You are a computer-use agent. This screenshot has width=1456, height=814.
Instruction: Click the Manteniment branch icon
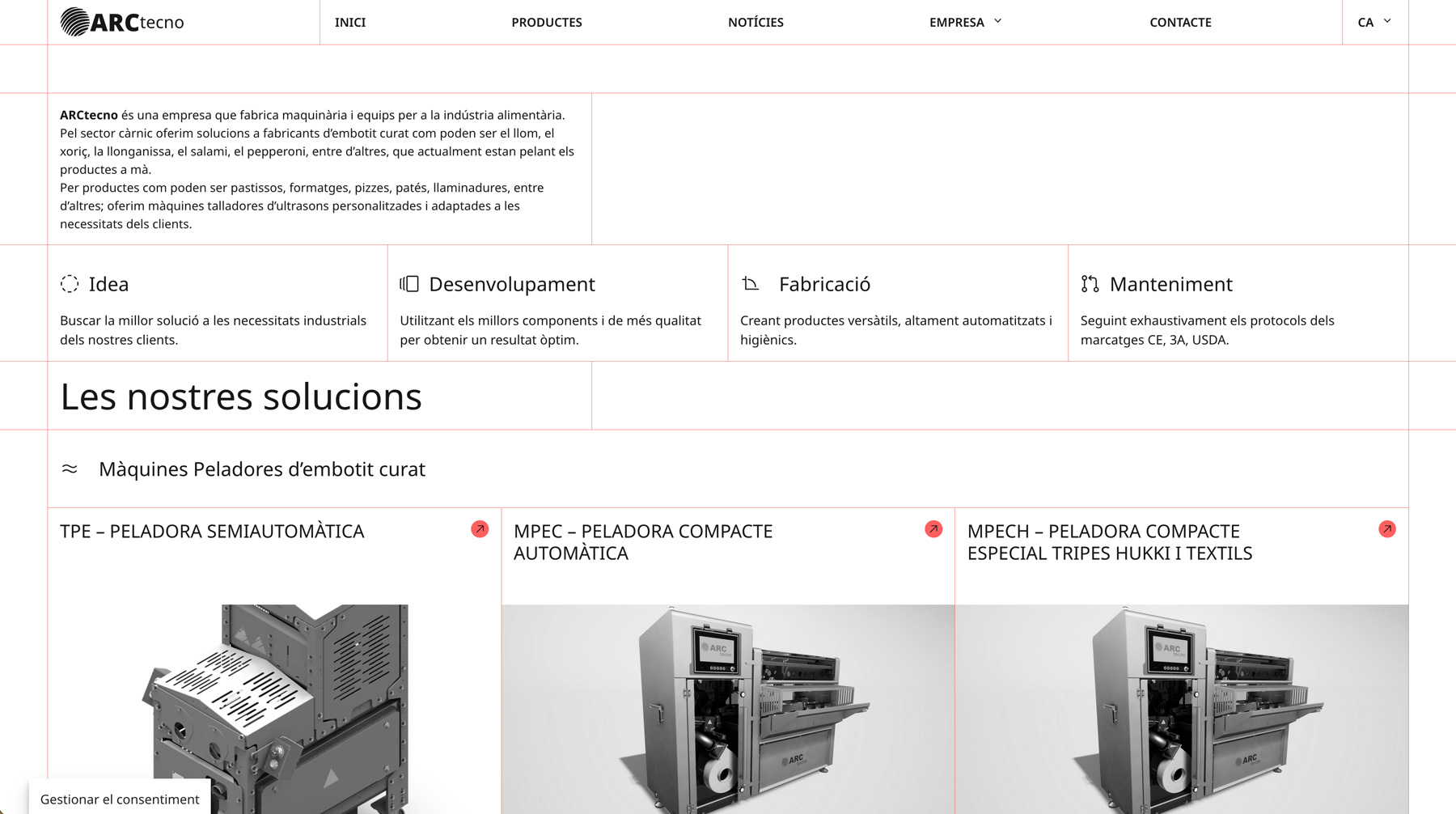click(1090, 284)
